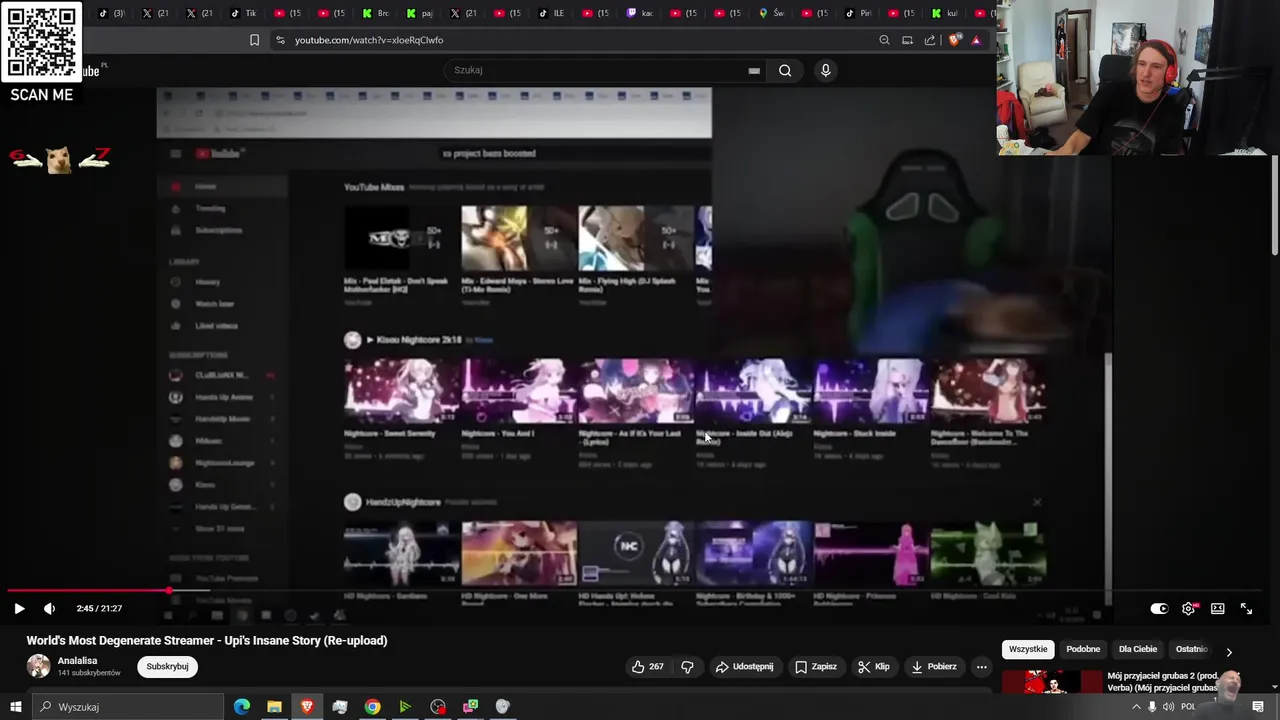Switch to the TikTok "Piri" tab

point(860,13)
